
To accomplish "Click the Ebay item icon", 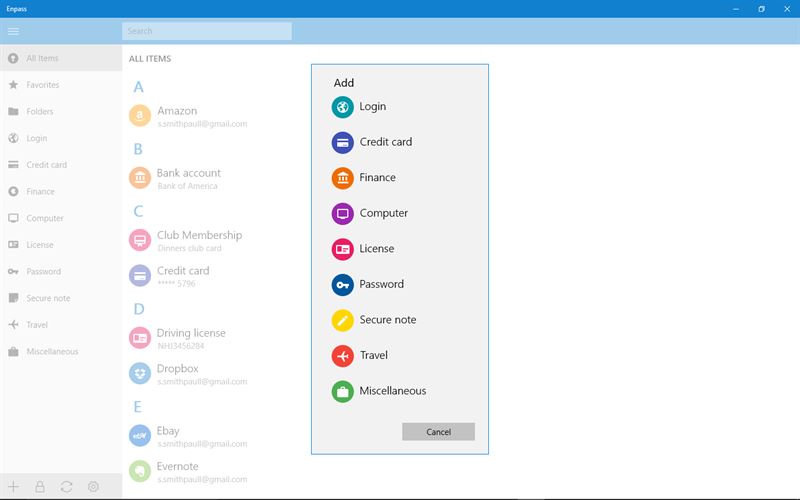I will (140, 436).
